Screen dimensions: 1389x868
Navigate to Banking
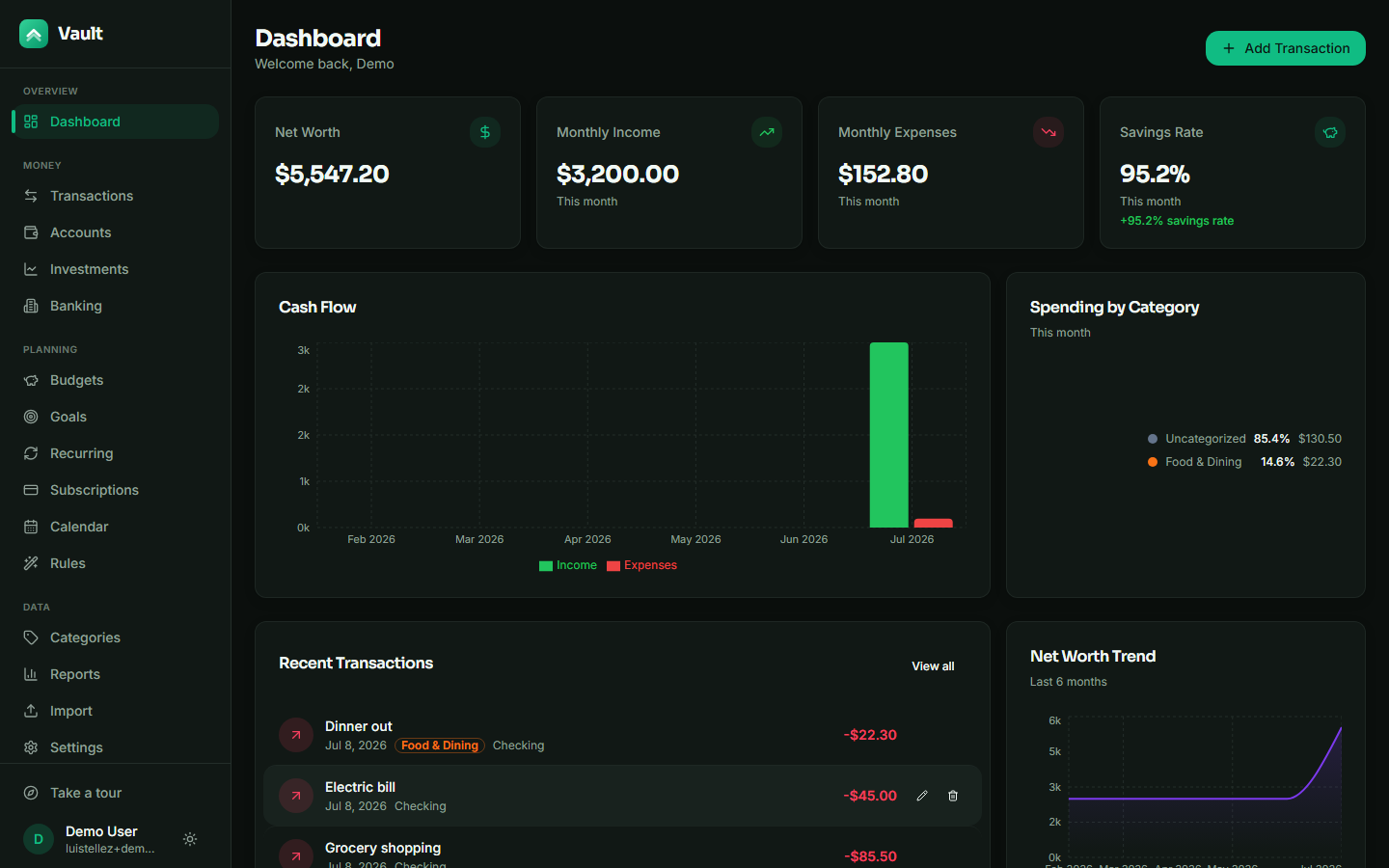[116, 306]
